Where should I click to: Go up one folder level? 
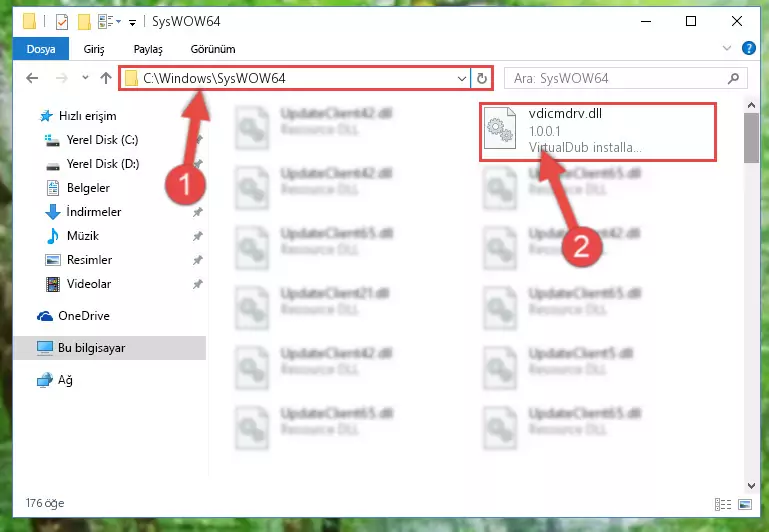pyautogui.click(x=105, y=78)
